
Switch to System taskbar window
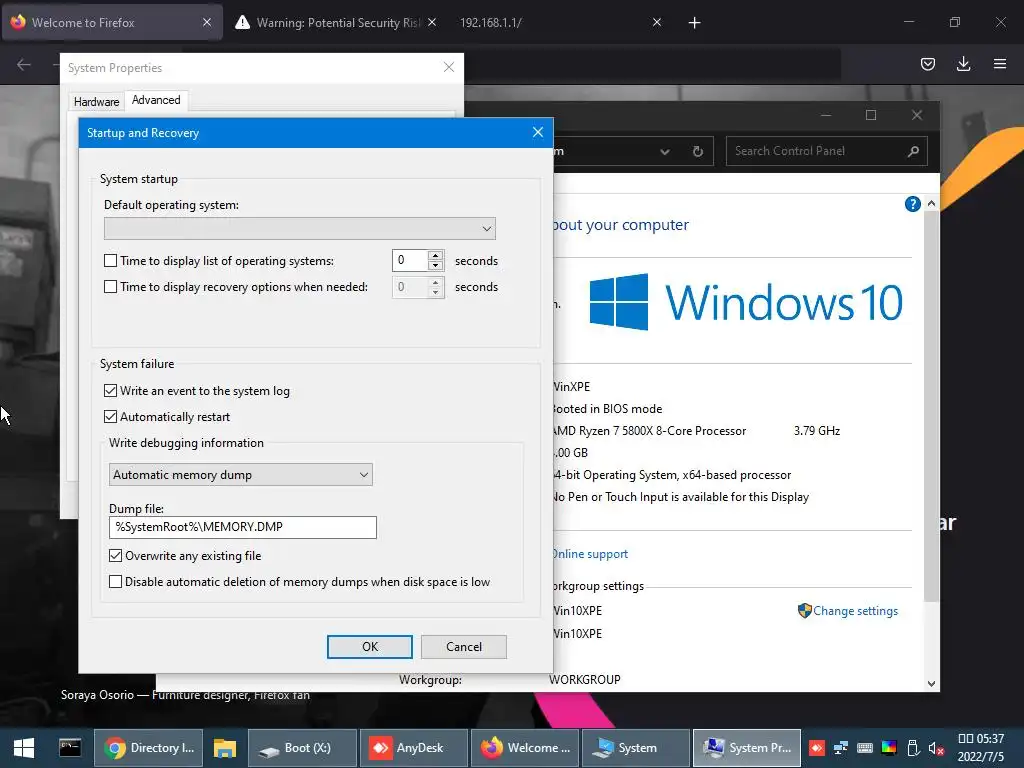click(636, 748)
